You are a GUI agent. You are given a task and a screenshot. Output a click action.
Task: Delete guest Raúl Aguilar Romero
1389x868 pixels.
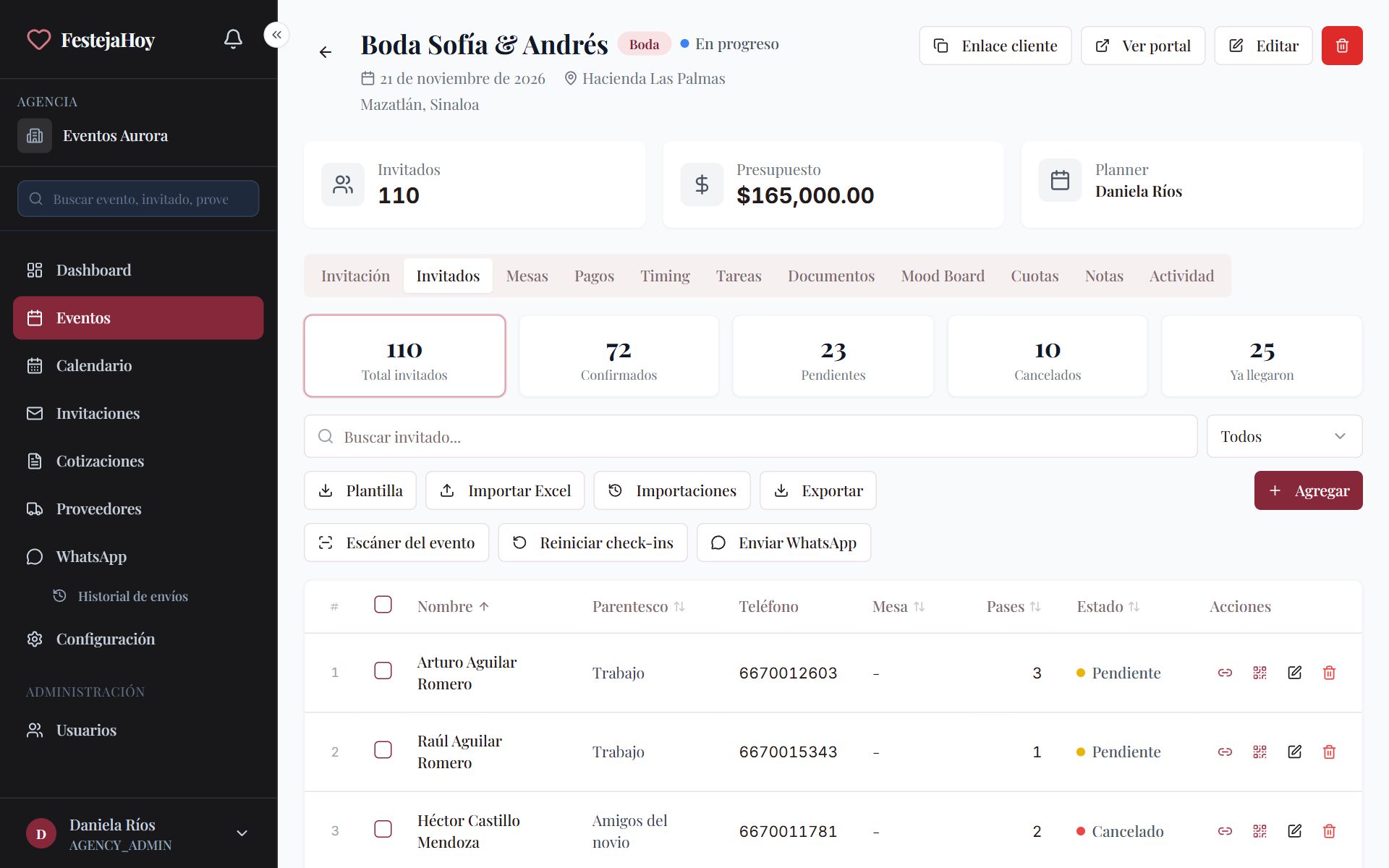point(1329,752)
